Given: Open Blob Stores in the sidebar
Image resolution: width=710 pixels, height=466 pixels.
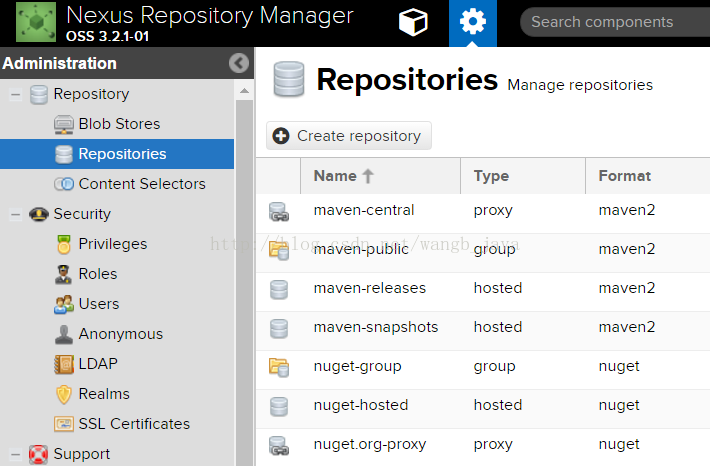Looking at the screenshot, I should [120, 124].
